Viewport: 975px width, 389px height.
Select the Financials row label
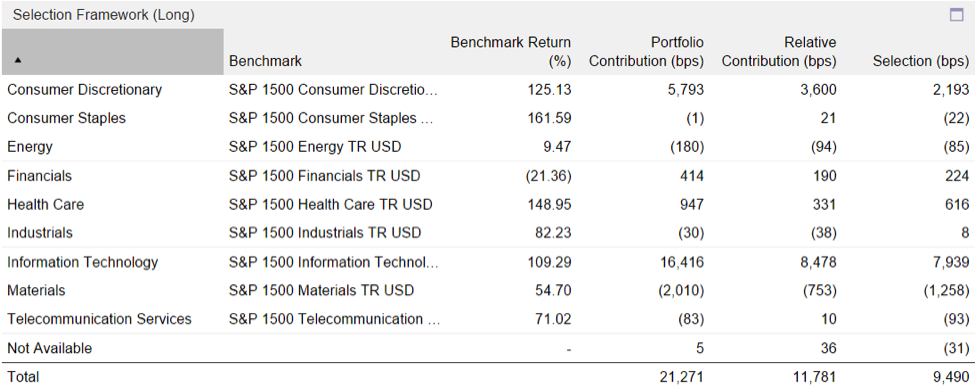[x=39, y=176]
